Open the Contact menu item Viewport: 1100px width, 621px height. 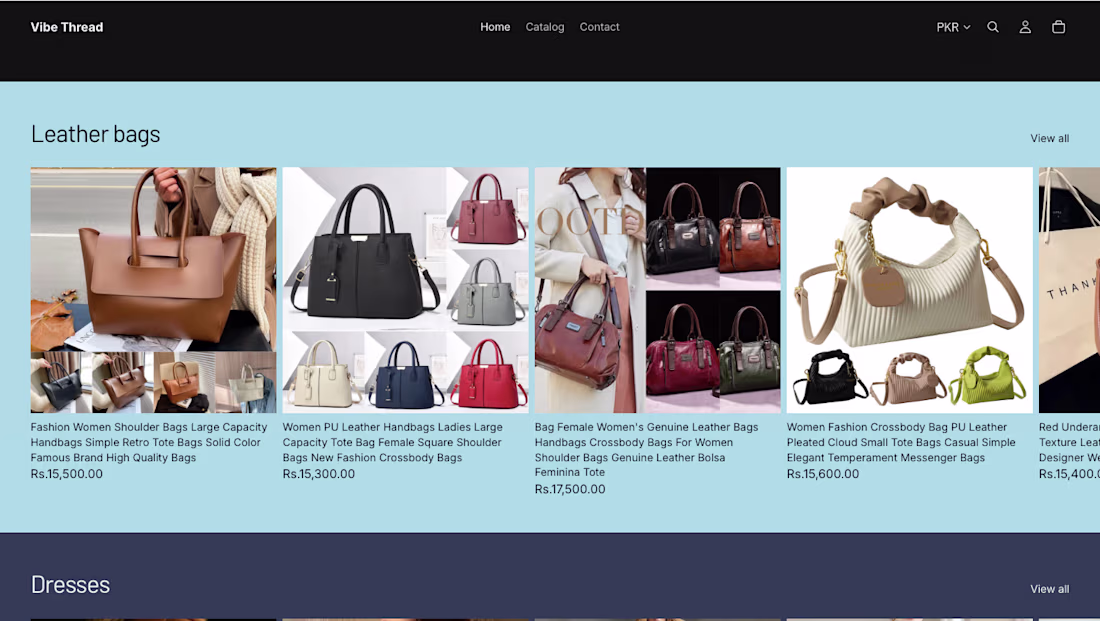599,27
